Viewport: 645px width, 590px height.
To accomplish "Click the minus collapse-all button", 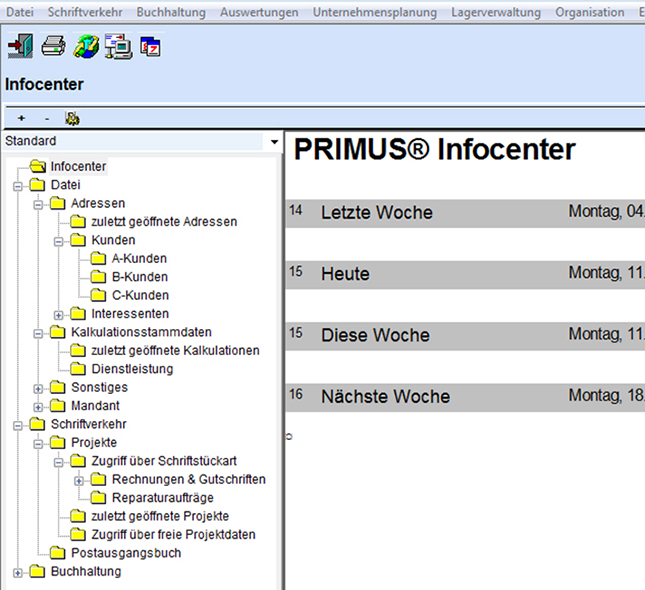I will point(46,118).
